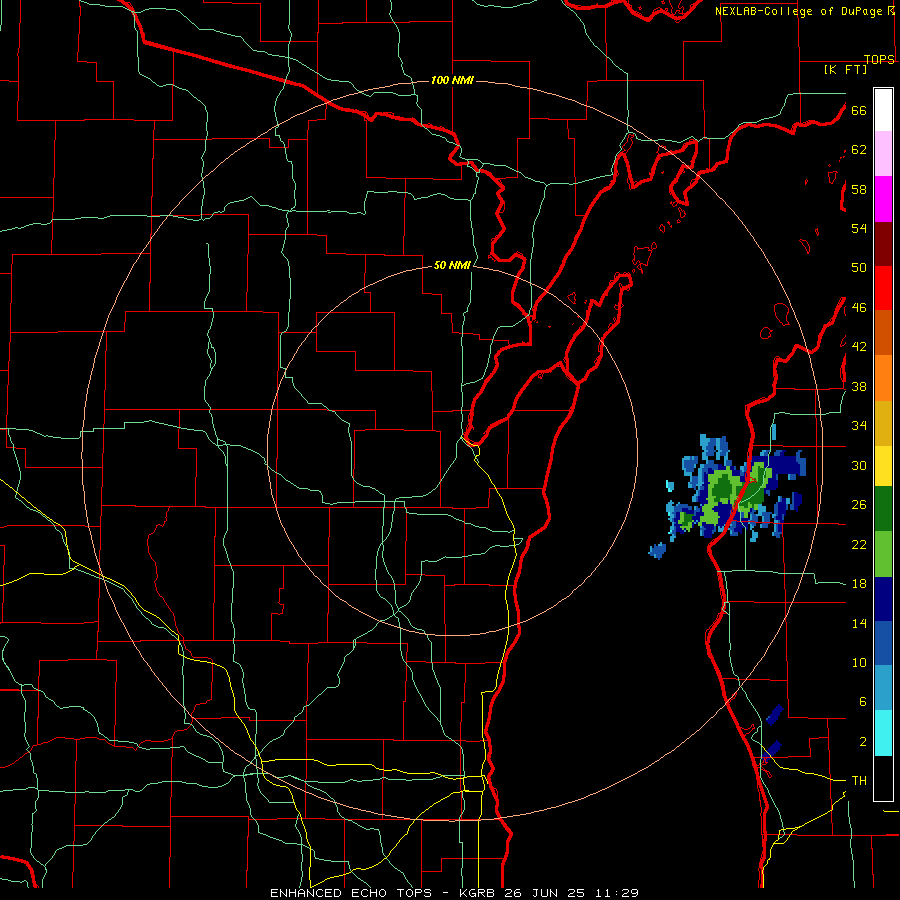Click the '11:29' timestamp in caption
The width and height of the screenshot is (900, 900).
[x=615, y=893]
